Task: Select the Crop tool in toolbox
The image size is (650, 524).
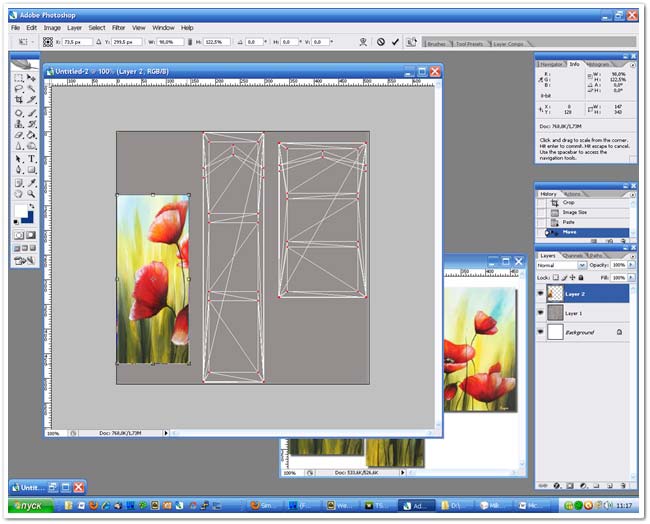Action: coord(19,101)
